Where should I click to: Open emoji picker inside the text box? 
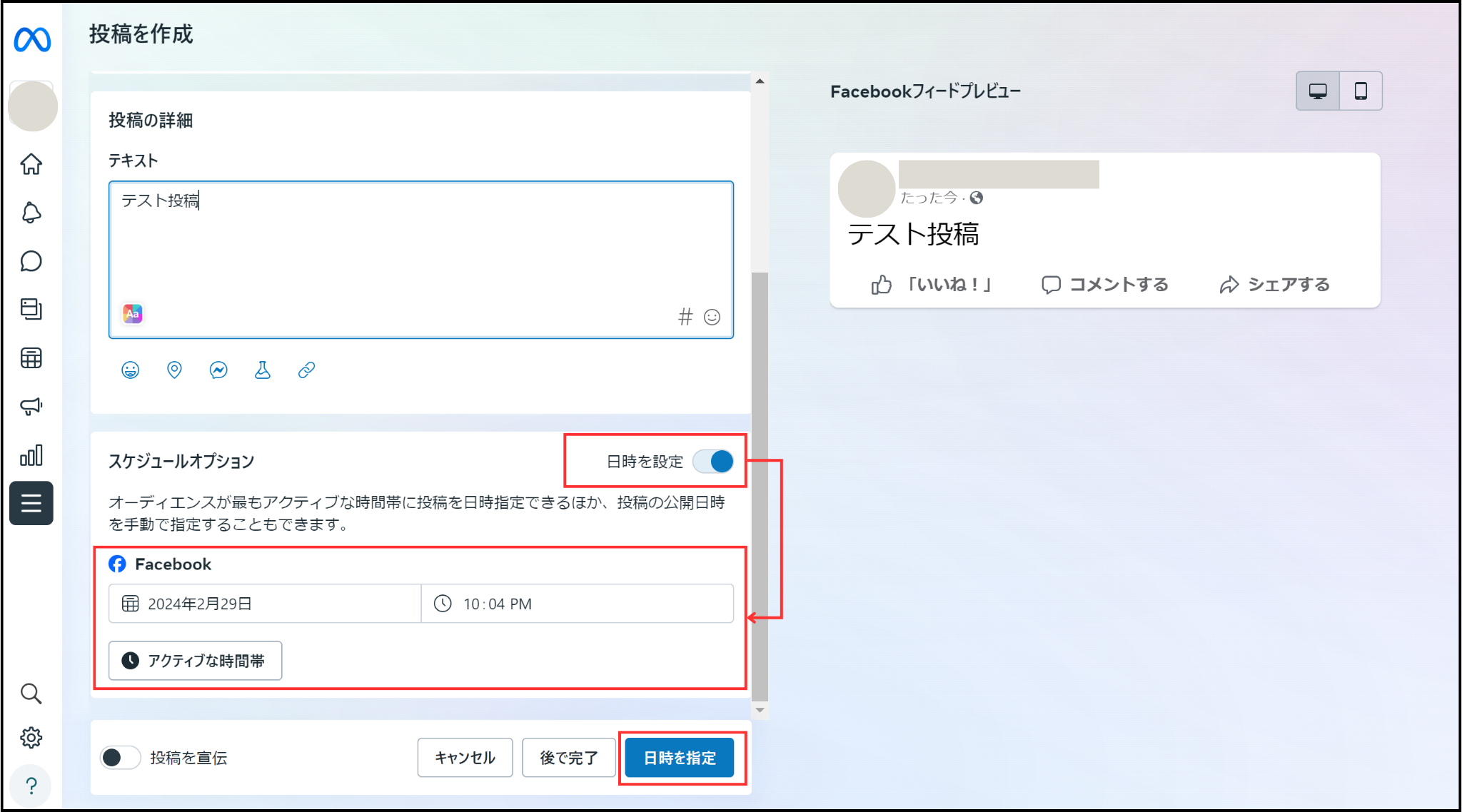point(712,317)
